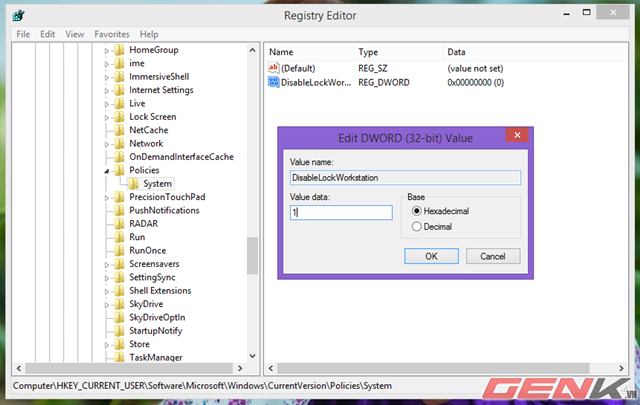This screenshot has width=640, height=405.
Task: Click the Value data input field
Action: [x=340, y=212]
